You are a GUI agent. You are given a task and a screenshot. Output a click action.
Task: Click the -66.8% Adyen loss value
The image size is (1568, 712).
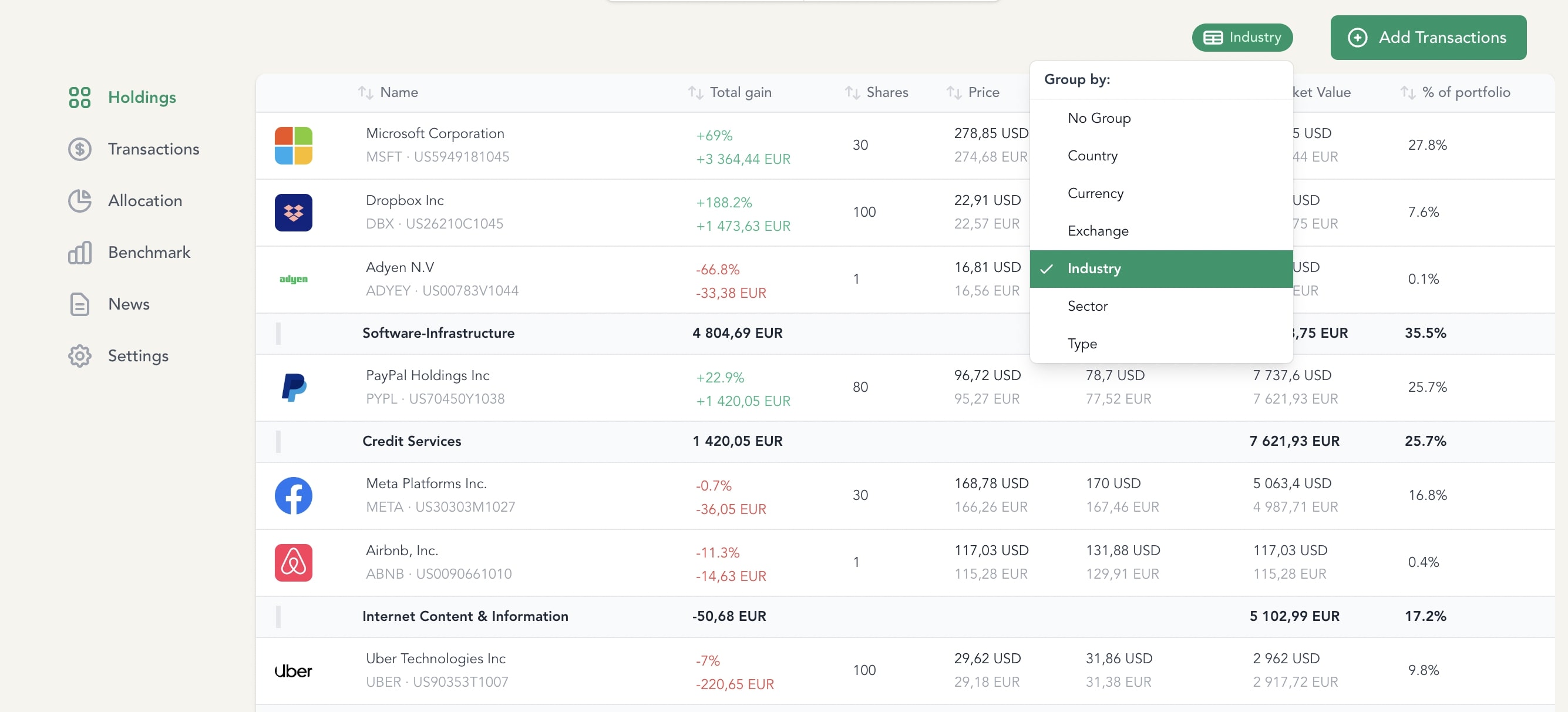[x=718, y=270]
